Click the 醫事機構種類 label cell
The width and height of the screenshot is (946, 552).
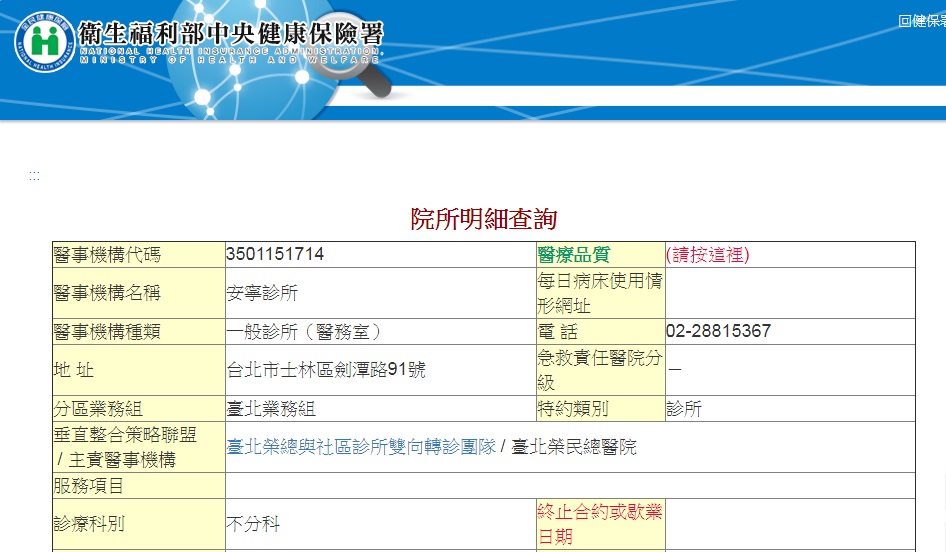click(139, 332)
